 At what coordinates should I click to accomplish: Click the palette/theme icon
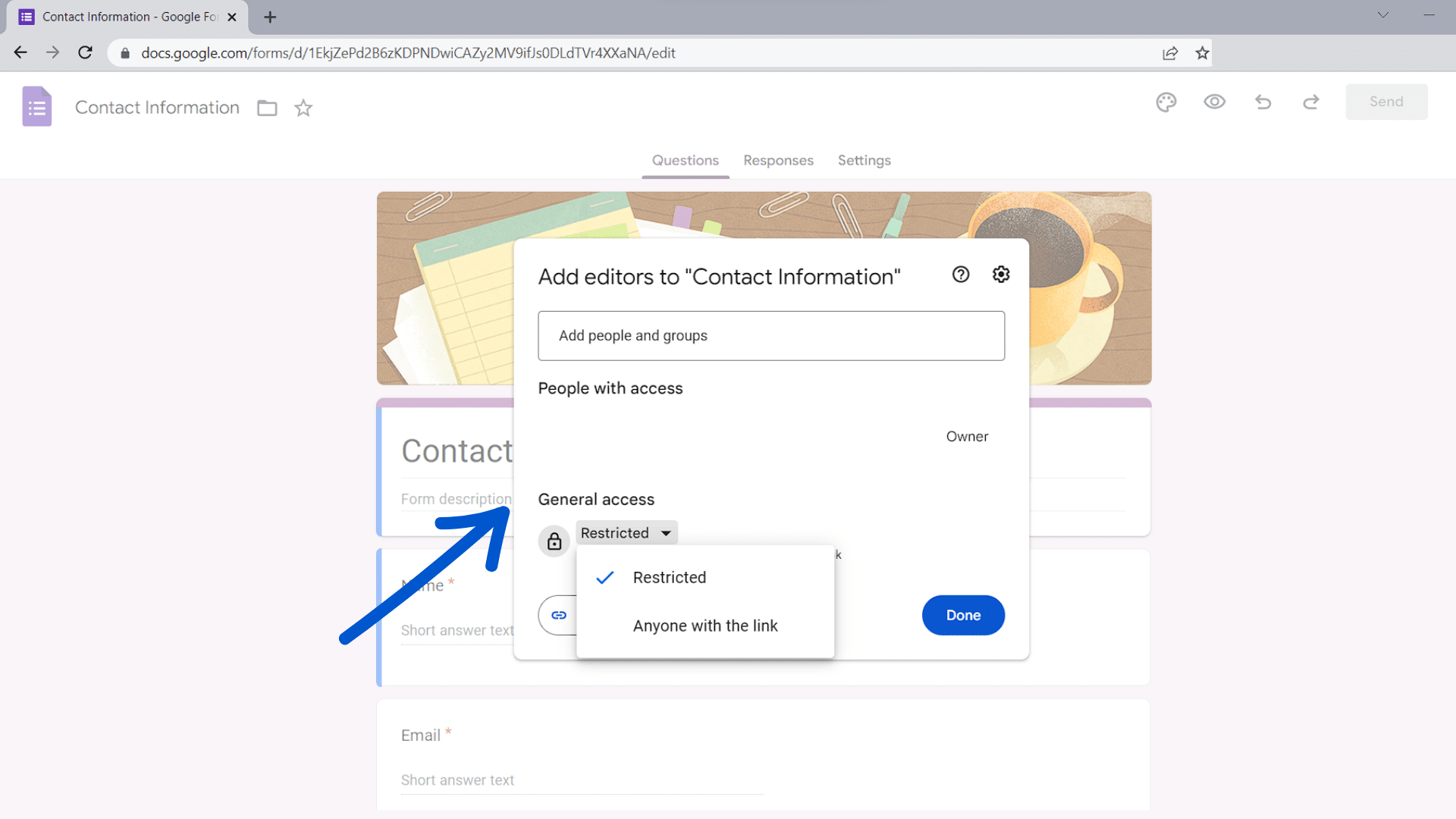pyautogui.click(x=1166, y=102)
